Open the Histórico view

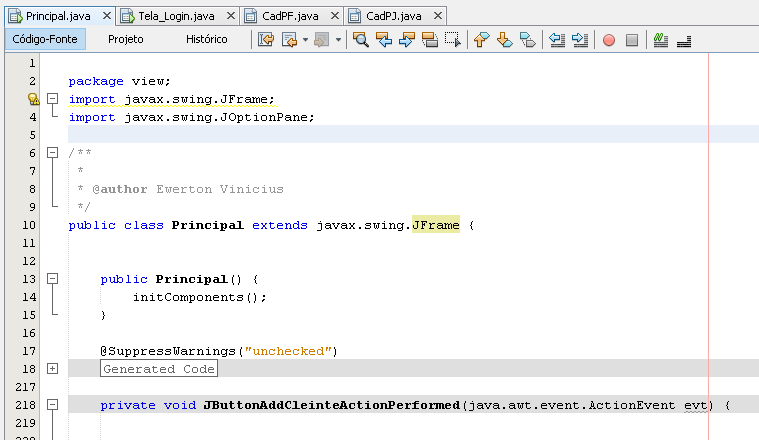pos(207,39)
